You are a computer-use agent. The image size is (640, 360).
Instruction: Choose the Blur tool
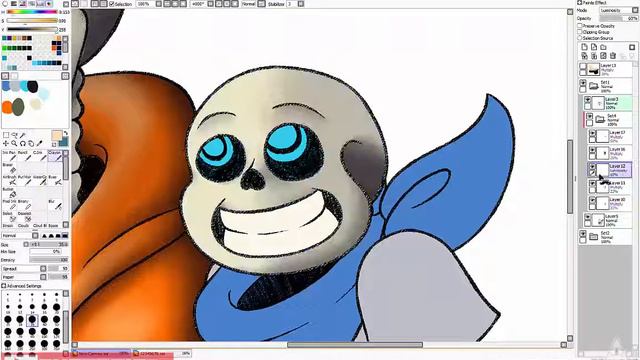pyautogui.click(x=54, y=204)
